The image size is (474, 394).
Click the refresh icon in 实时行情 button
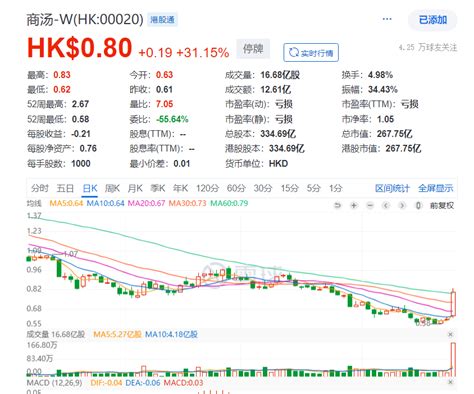point(294,53)
